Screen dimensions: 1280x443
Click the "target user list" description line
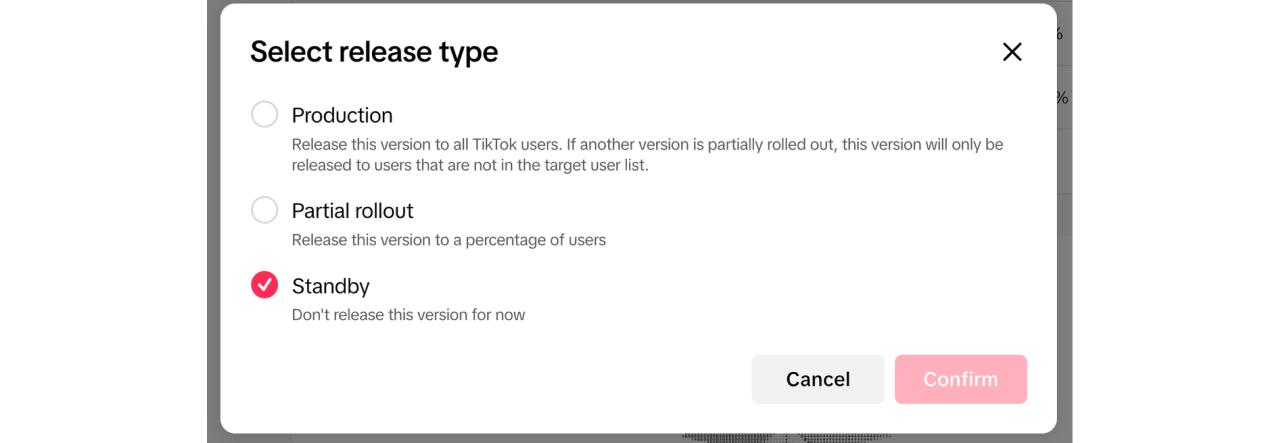tap(470, 166)
